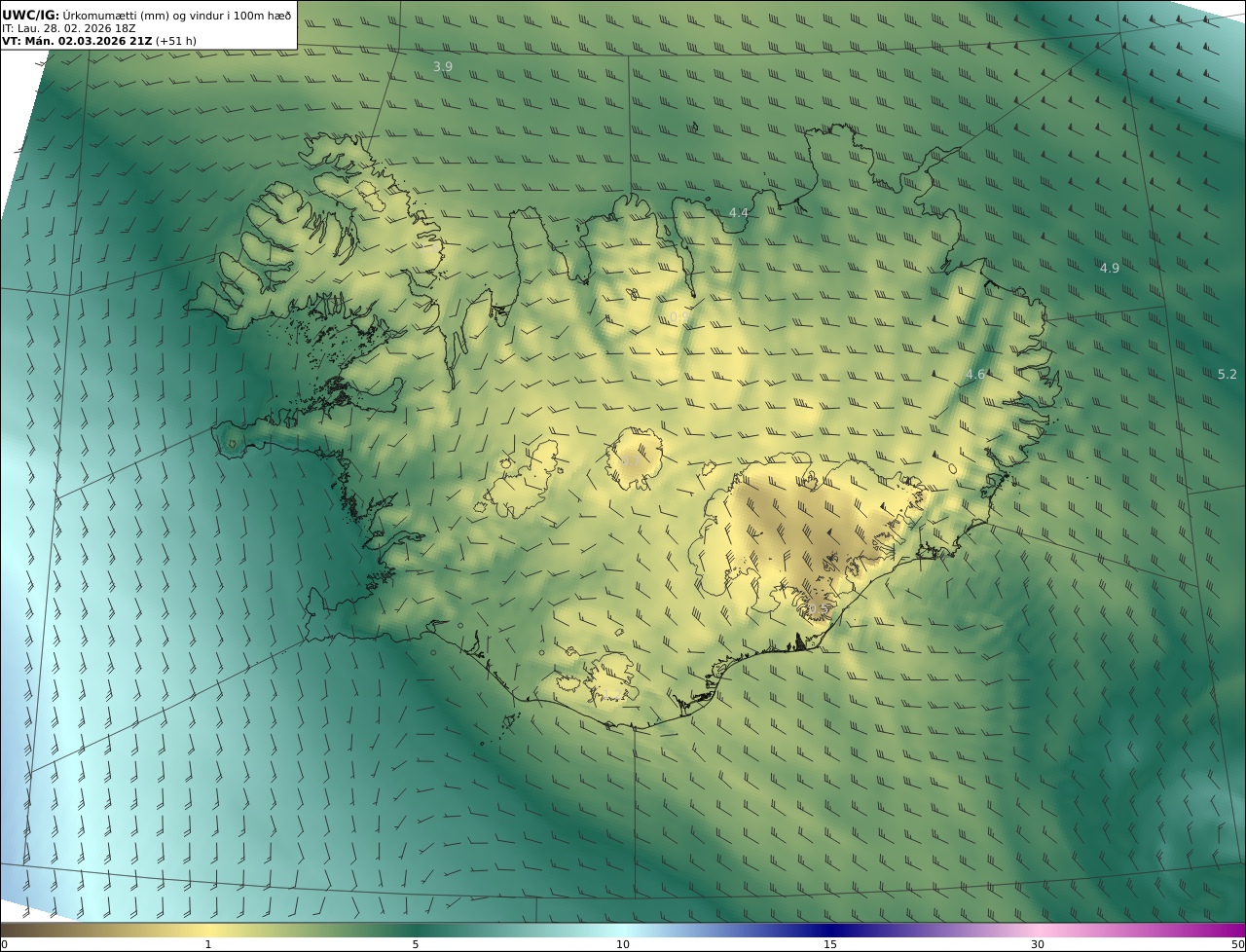Click the '15' tick label on the colorbar
The width and height of the screenshot is (1246, 952).
pyautogui.click(x=830, y=944)
